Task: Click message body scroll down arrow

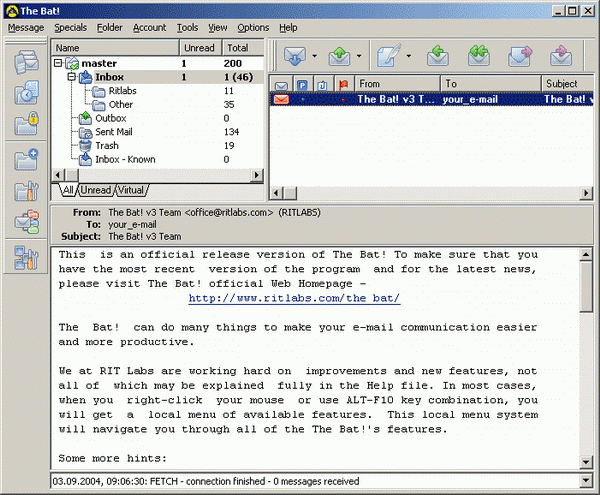Action: coord(586,462)
